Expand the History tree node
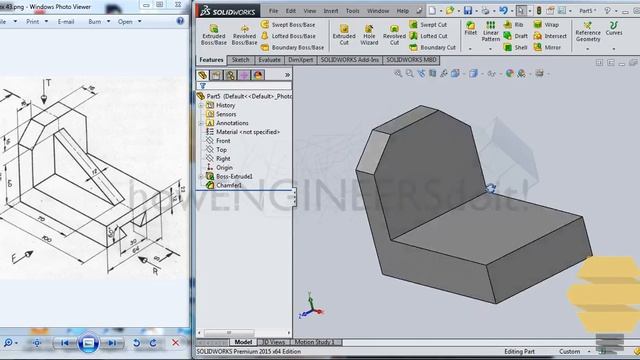The image size is (640, 360). coord(201,105)
